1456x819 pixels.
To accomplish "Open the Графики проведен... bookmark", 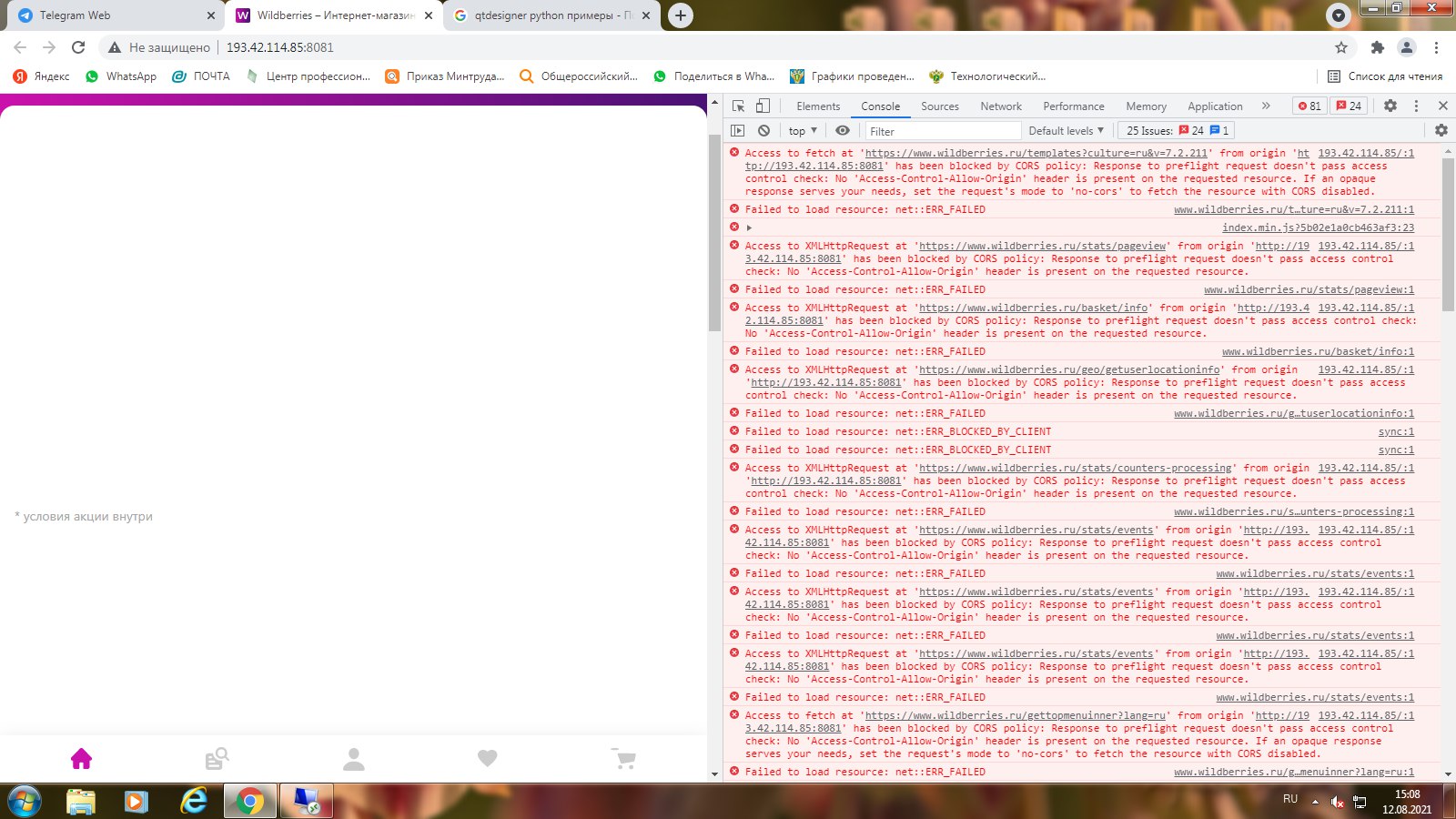I will tap(852, 76).
